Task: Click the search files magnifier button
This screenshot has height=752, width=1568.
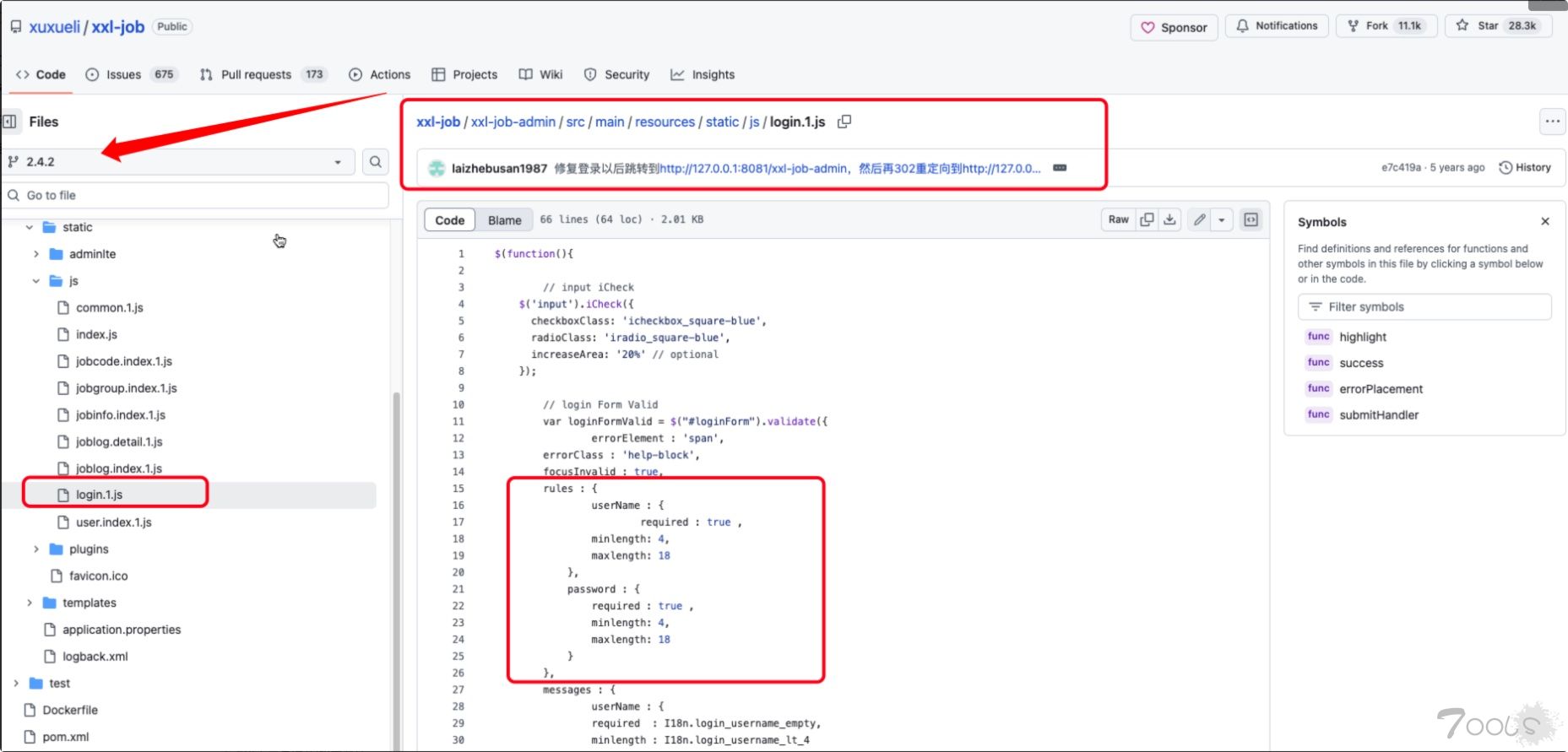Action: 376,161
